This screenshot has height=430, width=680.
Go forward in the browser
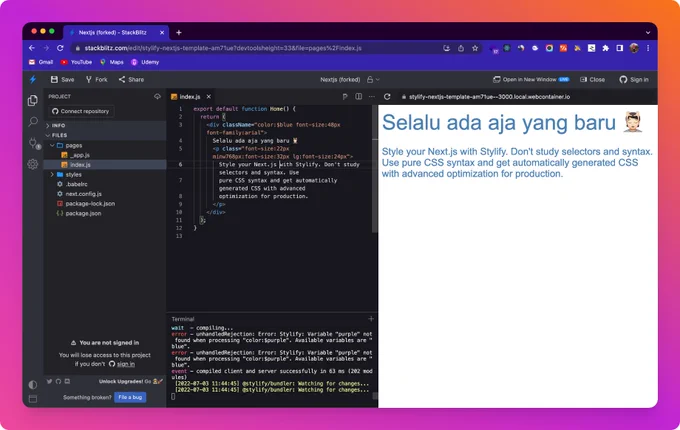(46, 48)
